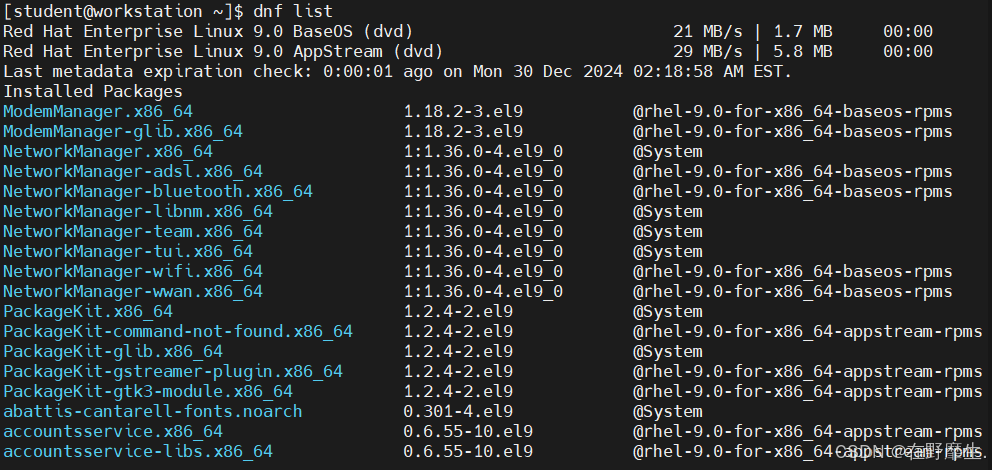Click the abattis-cantarell-fonts.noarch package name
This screenshot has width=992, height=470.
(152, 412)
